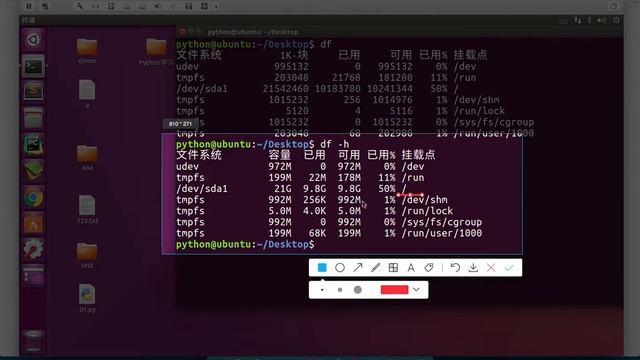Click the 挂载点 header in df -h output

pos(419,155)
